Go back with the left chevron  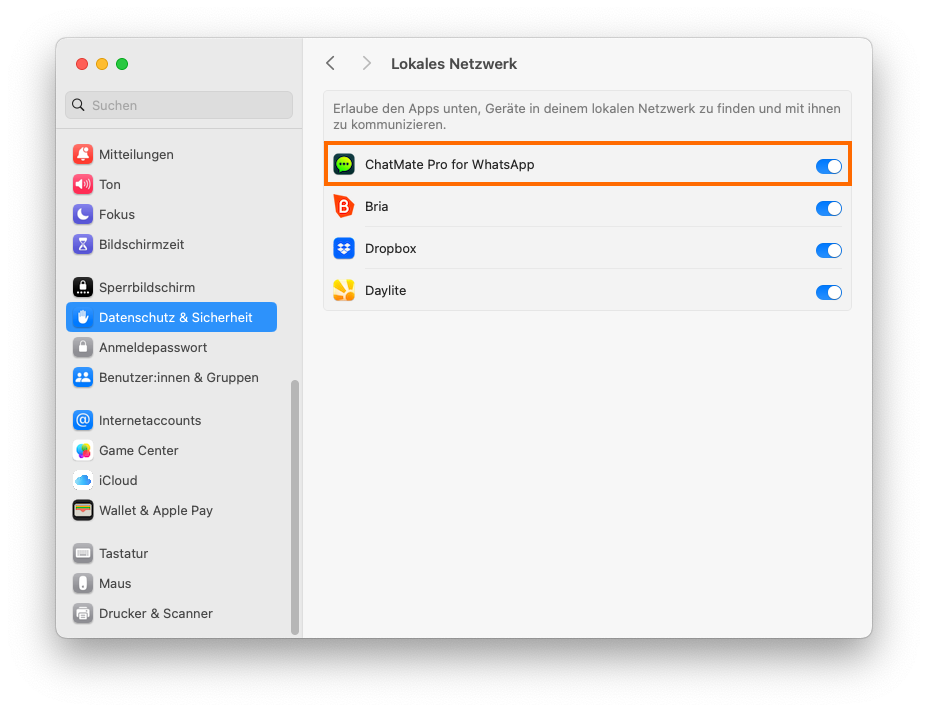(331, 63)
